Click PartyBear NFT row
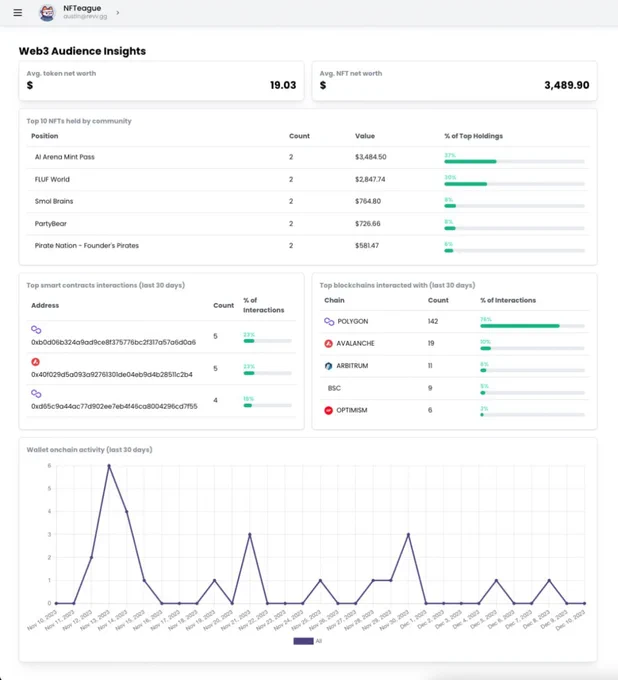The image size is (618, 680). [x=308, y=224]
